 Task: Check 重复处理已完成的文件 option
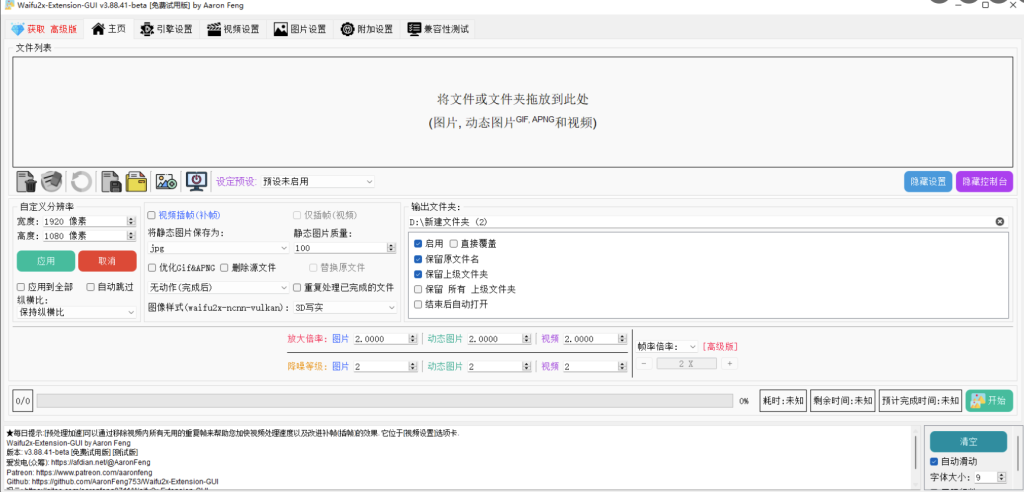[x=297, y=287]
